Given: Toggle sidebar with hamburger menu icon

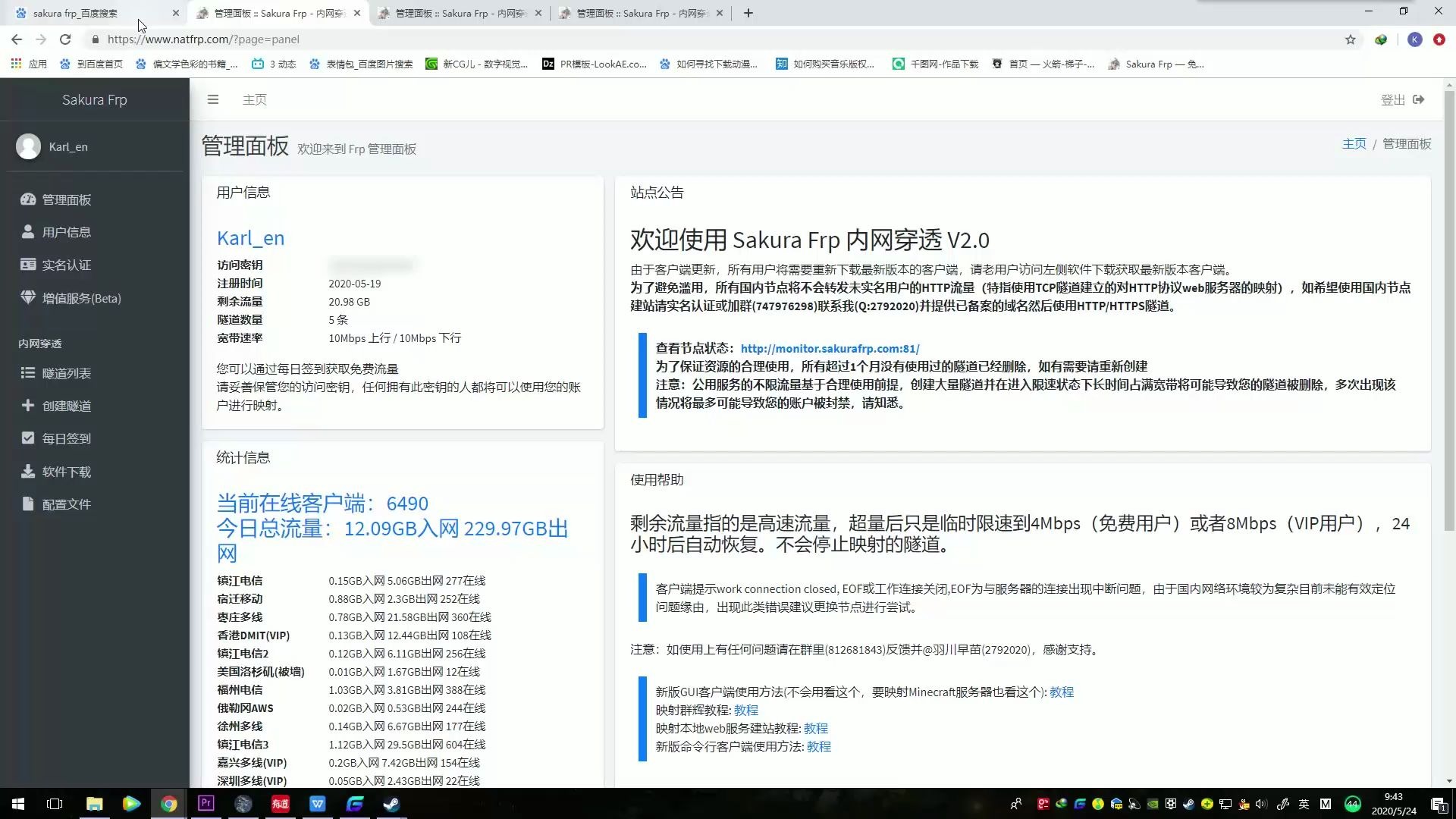Looking at the screenshot, I should 213,99.
